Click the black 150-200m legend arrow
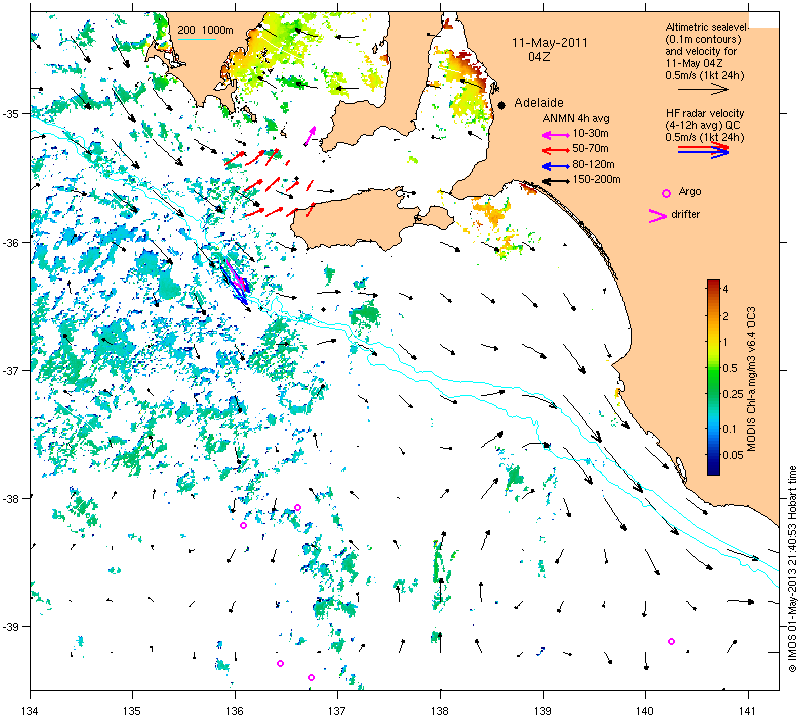The image size is (800, 720). point(556,181)
